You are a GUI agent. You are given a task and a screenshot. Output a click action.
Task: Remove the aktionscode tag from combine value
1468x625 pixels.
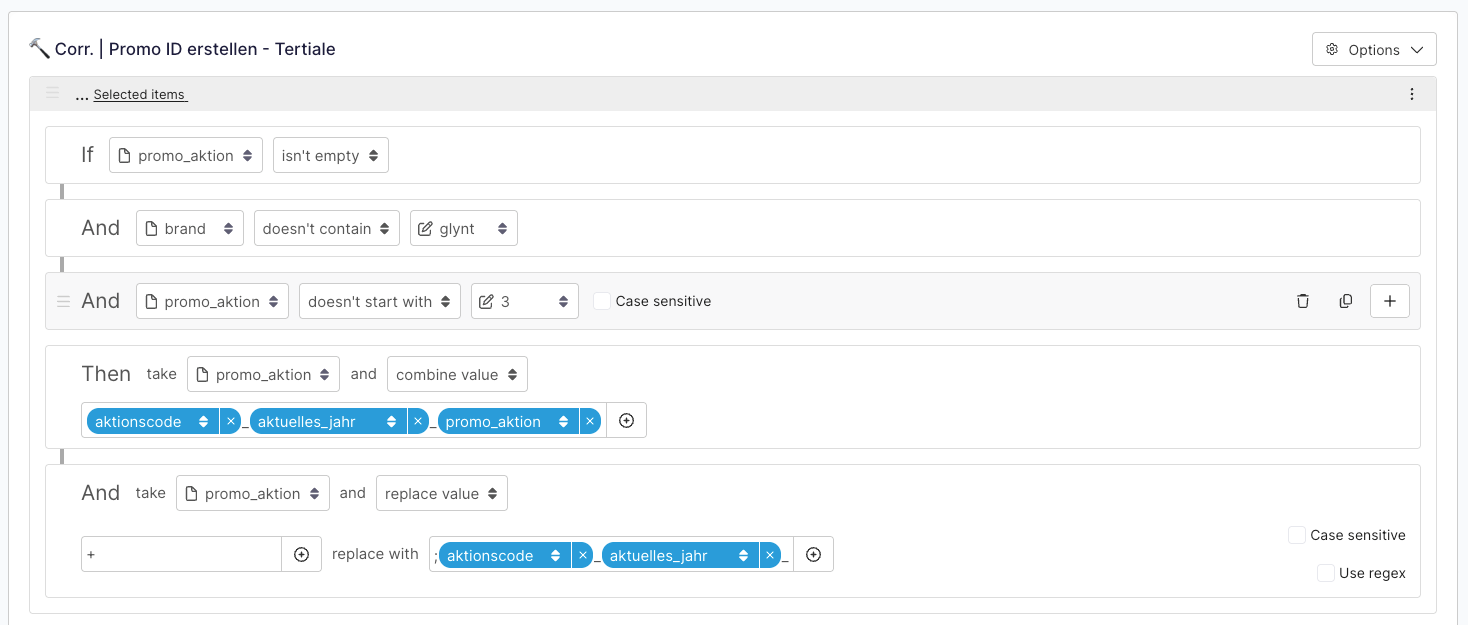231,421
